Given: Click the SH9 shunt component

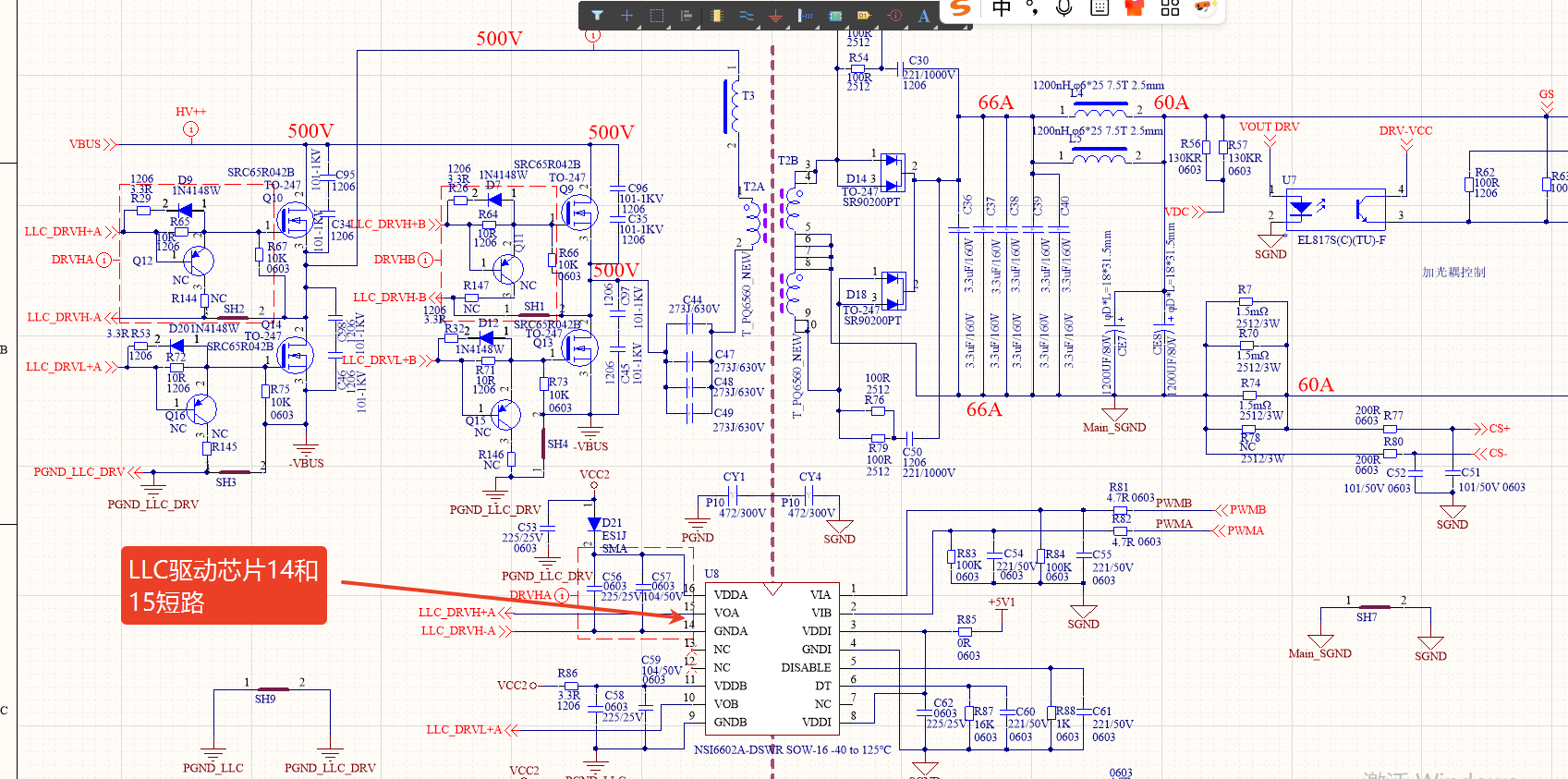Looking at the screenshot, I should 273,688.
